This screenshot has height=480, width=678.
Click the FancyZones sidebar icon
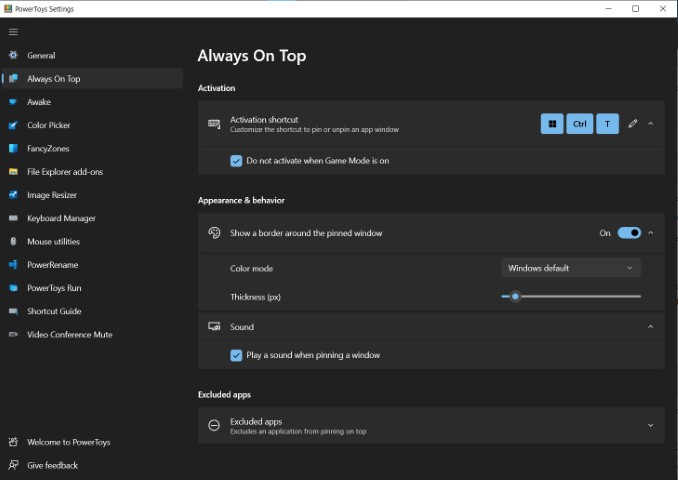13,148
